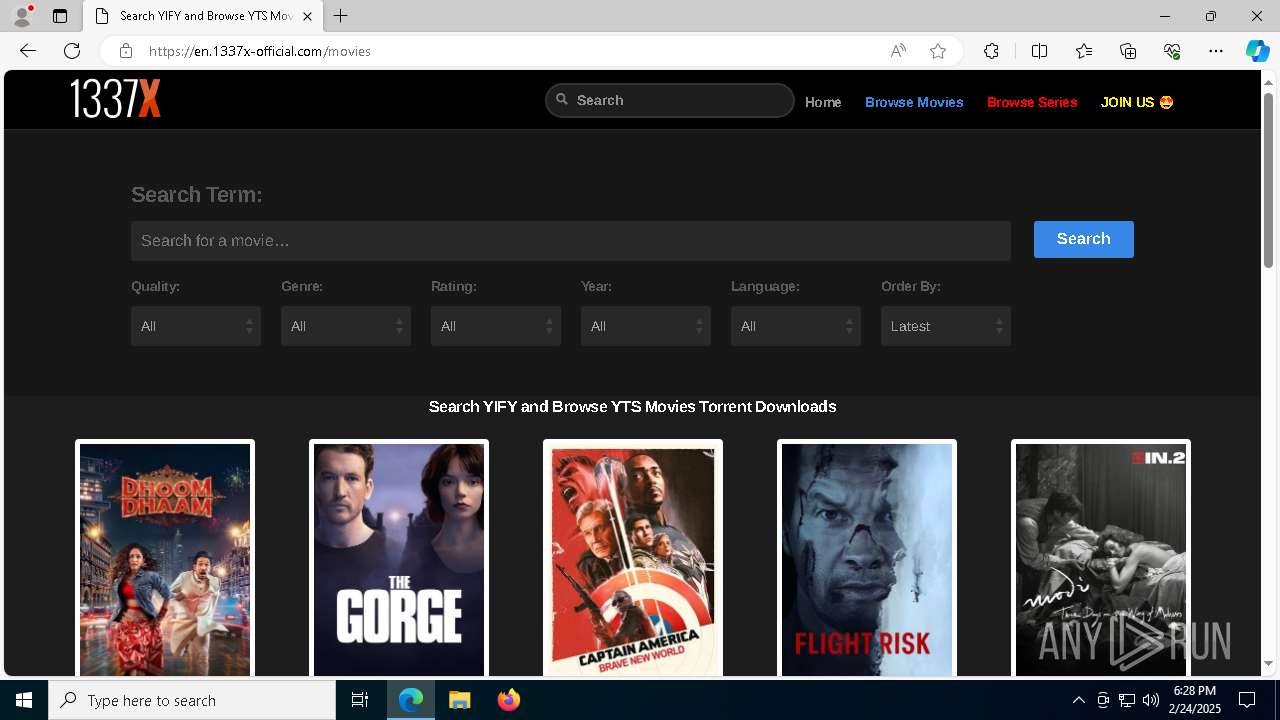The width and height of the screenshot is (1280, 720).
Task: Expand the Quality dropdown
Action: coord(196,326)
